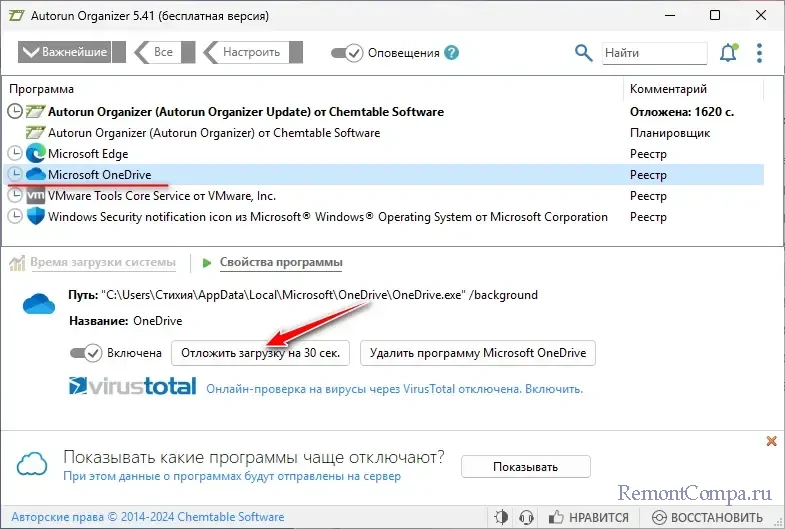Open help for Оповещения question mark
This screenshot has height=529, width=785.
click(452, 53)
